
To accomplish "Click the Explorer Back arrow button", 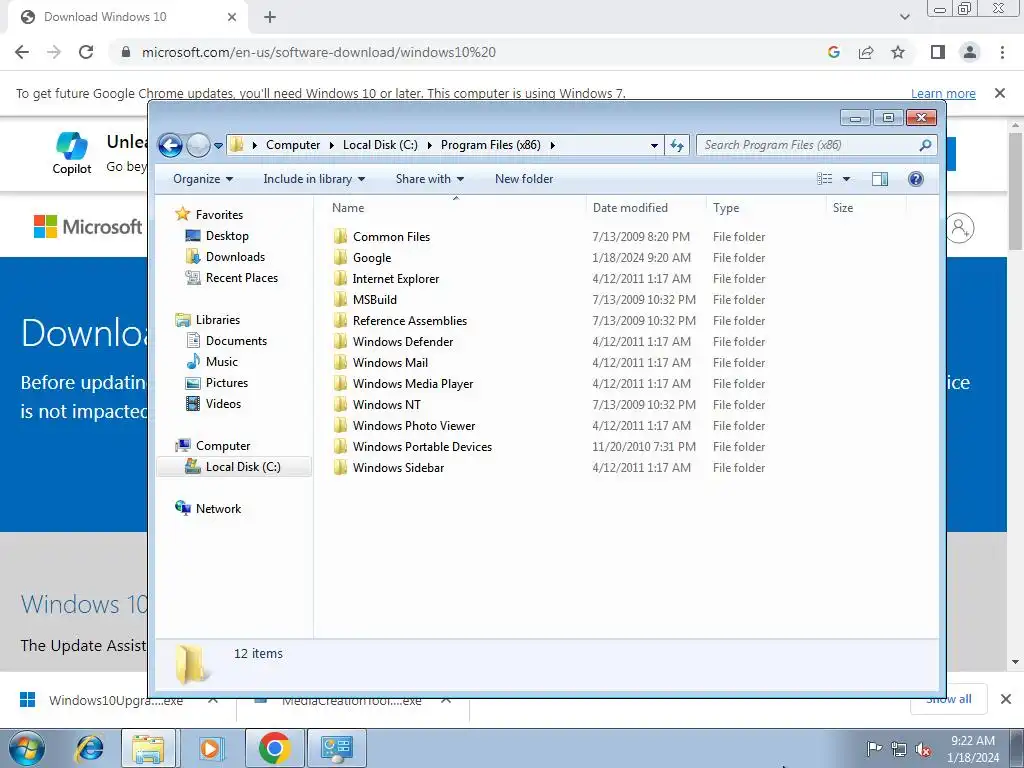I will (170, 145).
